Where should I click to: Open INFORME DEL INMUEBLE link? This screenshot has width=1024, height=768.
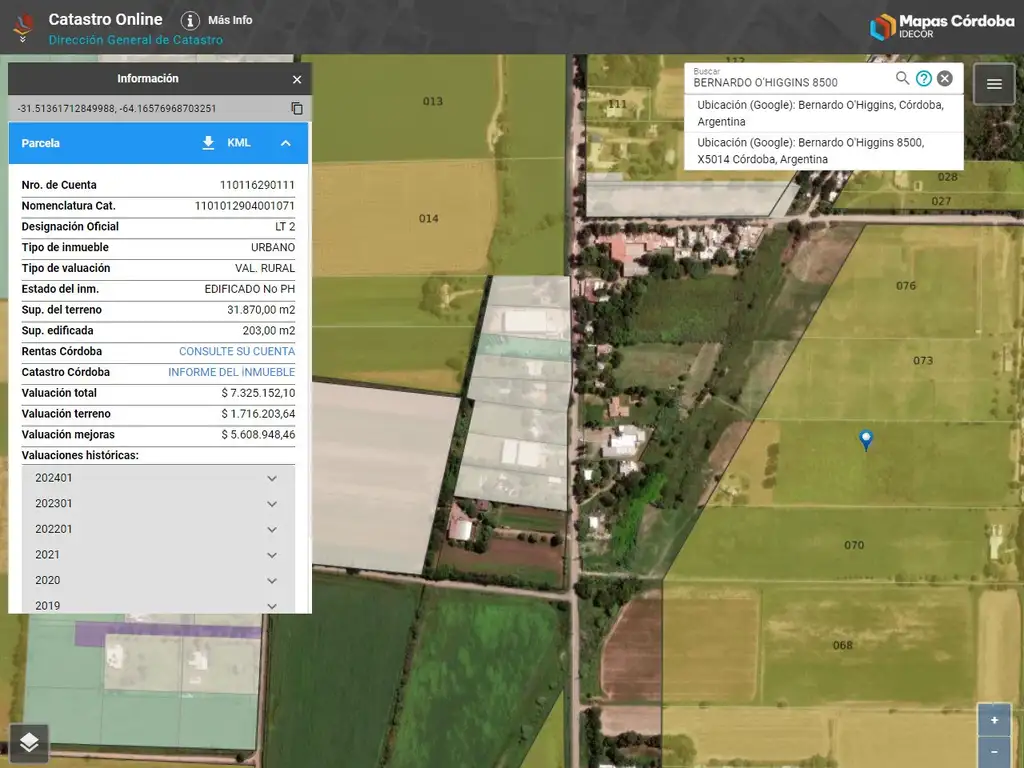pos(231,372)
